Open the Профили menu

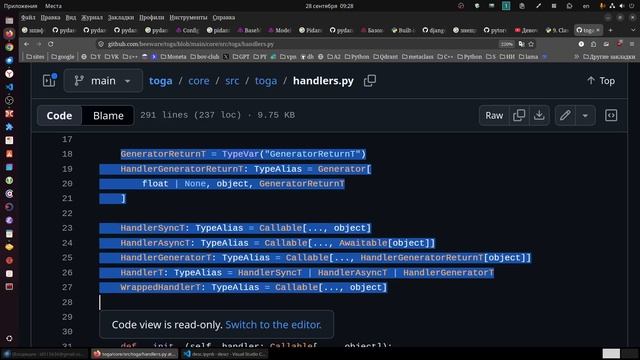coord(151,18)
